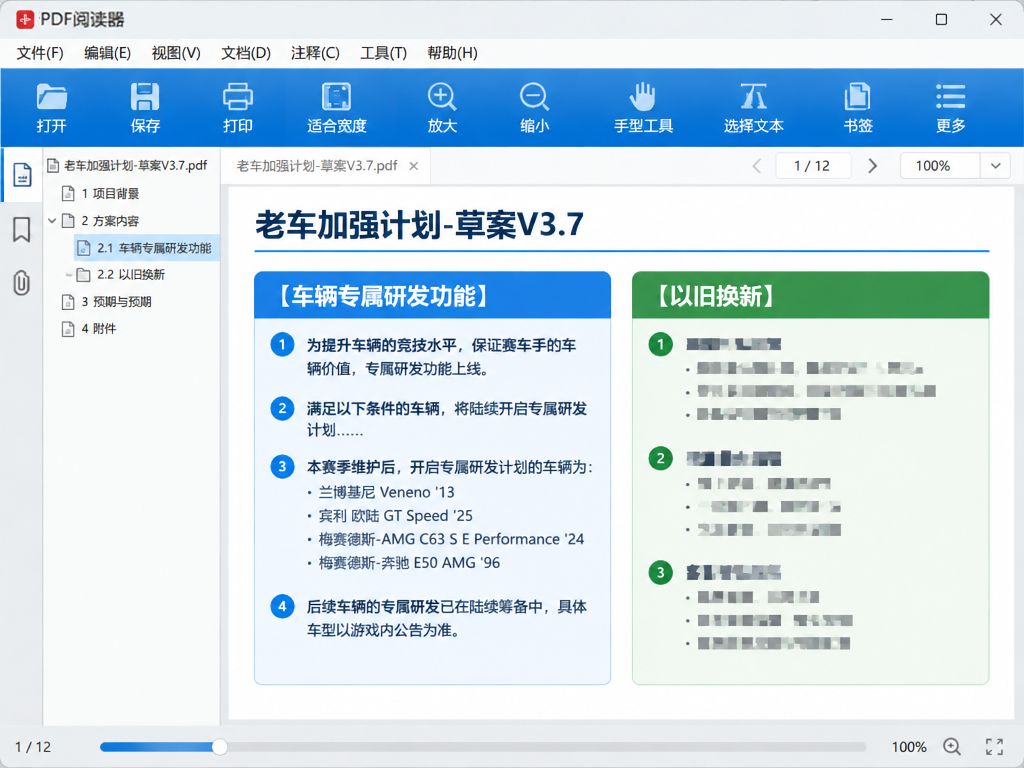Show the bookmark sidebar panel
1024x768 pixels.
pyautogui.click(x=22, y=229)
